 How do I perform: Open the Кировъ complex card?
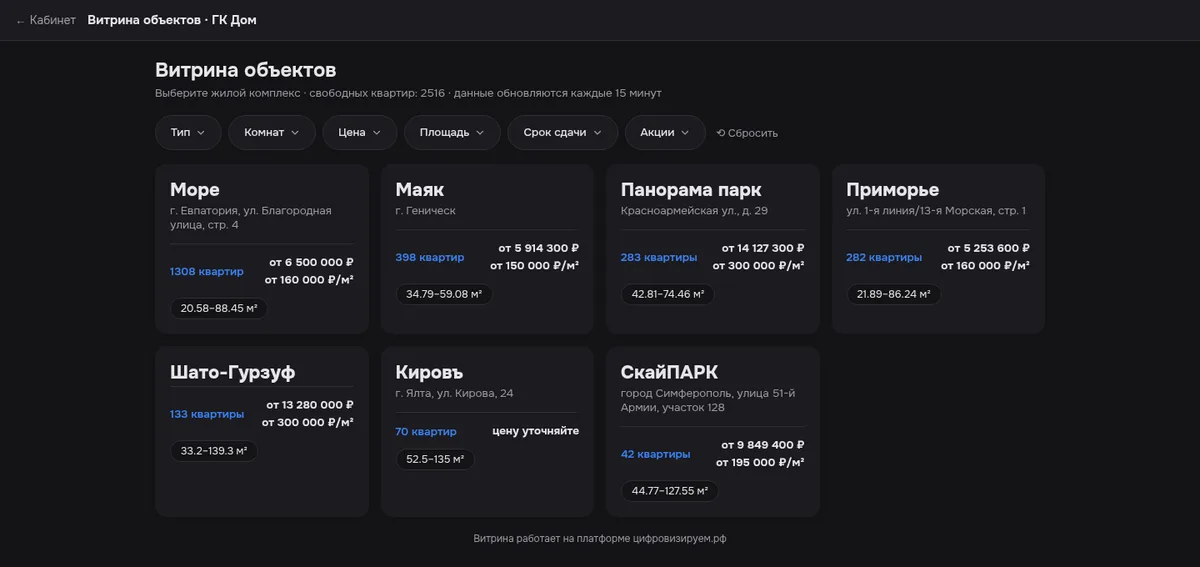click(487, 431)
